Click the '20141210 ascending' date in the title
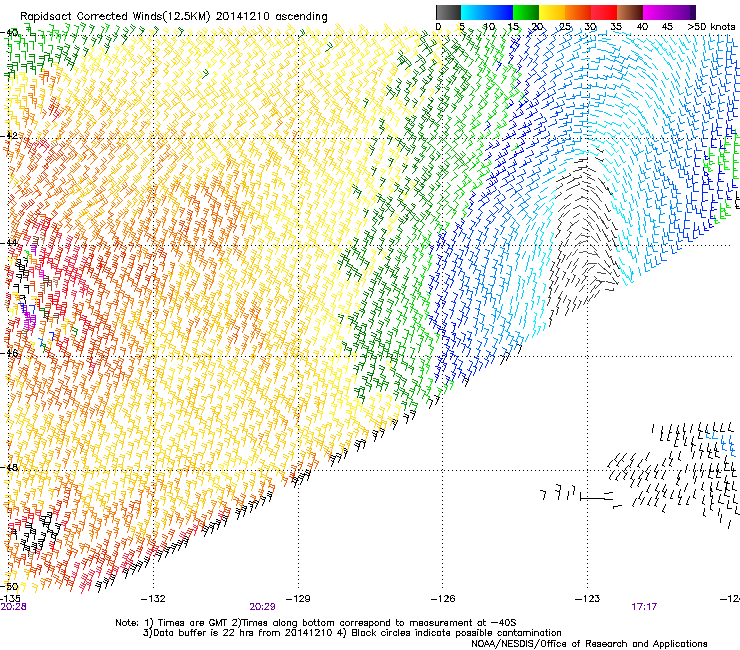Screen dimensions: 740x650 (x=271, y=17)
